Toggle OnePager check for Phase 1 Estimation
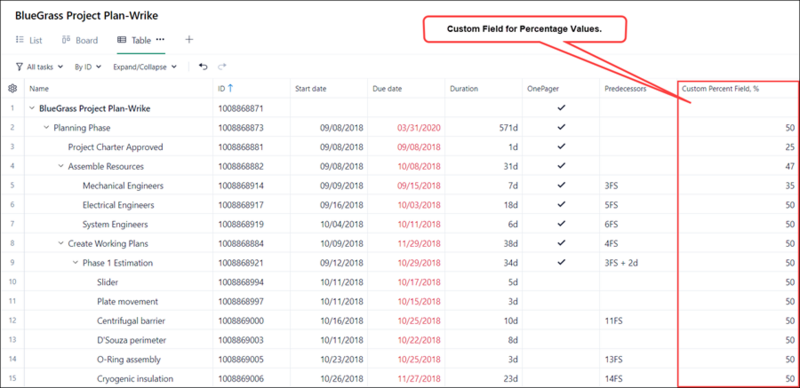Viewport: 800px width, 388px height. coord(561,262)
